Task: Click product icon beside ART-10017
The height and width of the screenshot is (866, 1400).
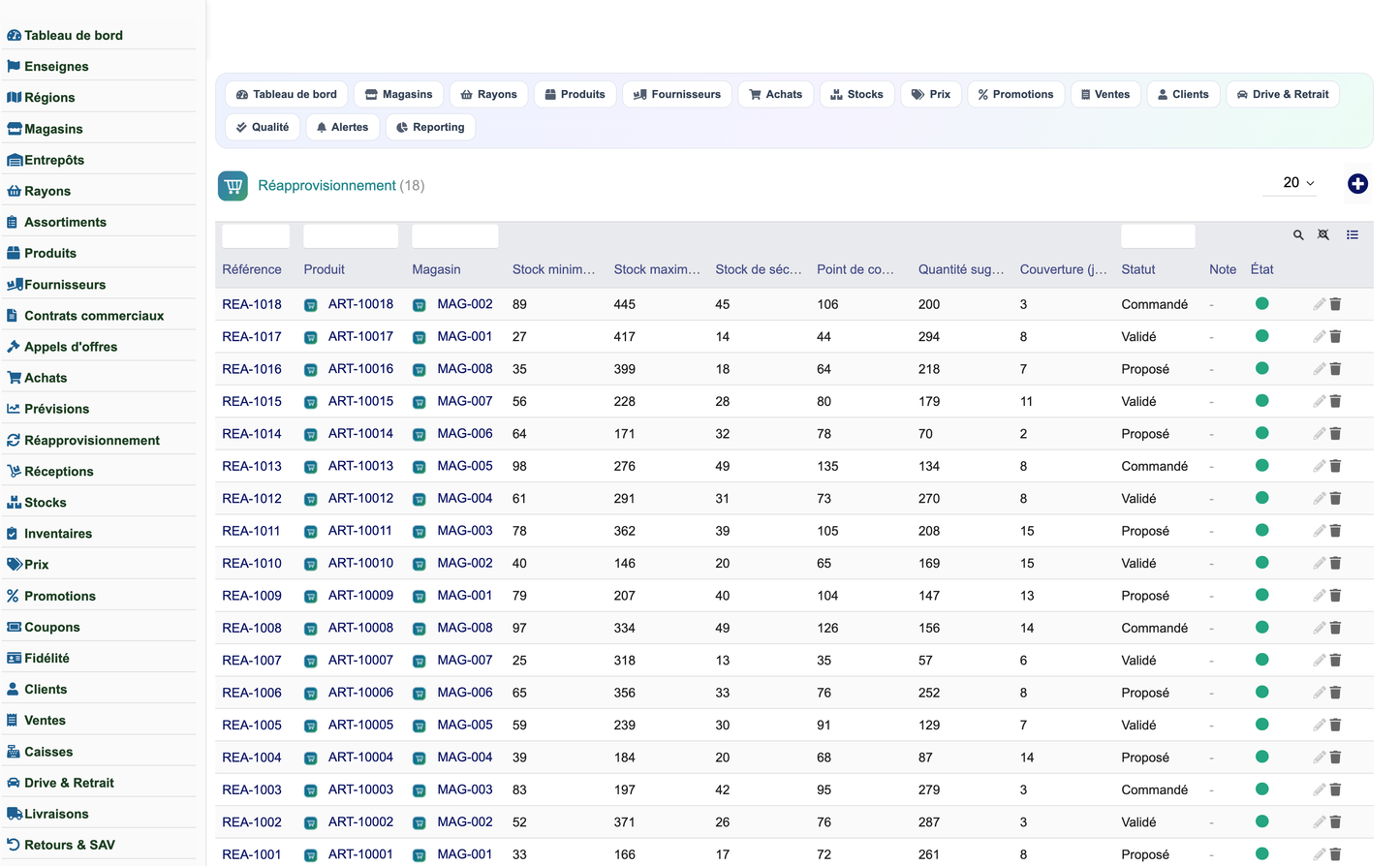Action: point(311,337)
